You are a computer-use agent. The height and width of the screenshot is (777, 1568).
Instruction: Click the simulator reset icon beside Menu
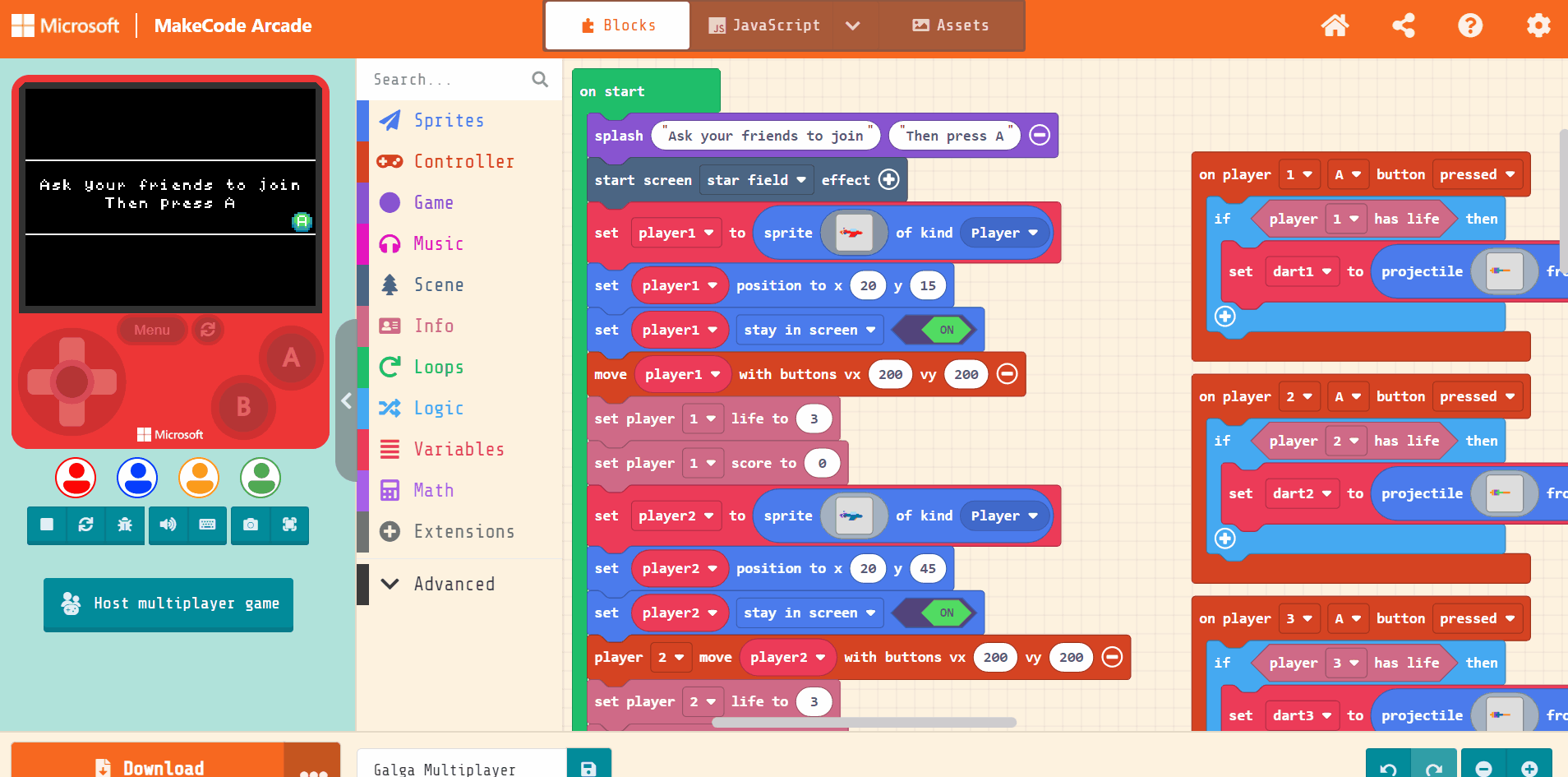pos(208,330)
